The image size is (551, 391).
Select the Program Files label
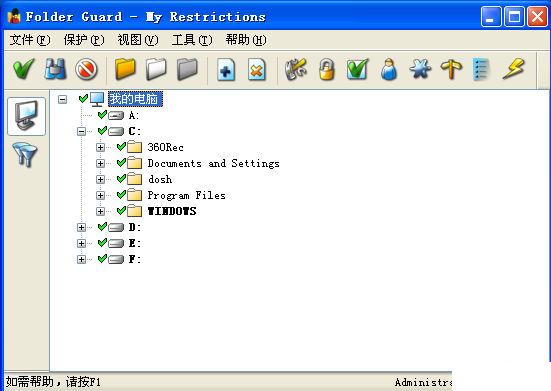click(x=186, y=195)
